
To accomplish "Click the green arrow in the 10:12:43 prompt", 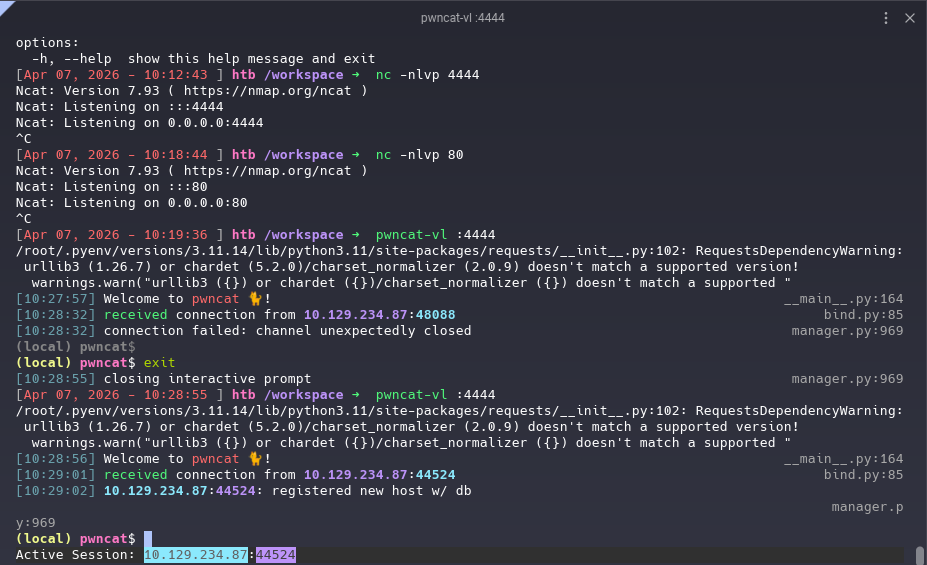I will coord(355,75).
